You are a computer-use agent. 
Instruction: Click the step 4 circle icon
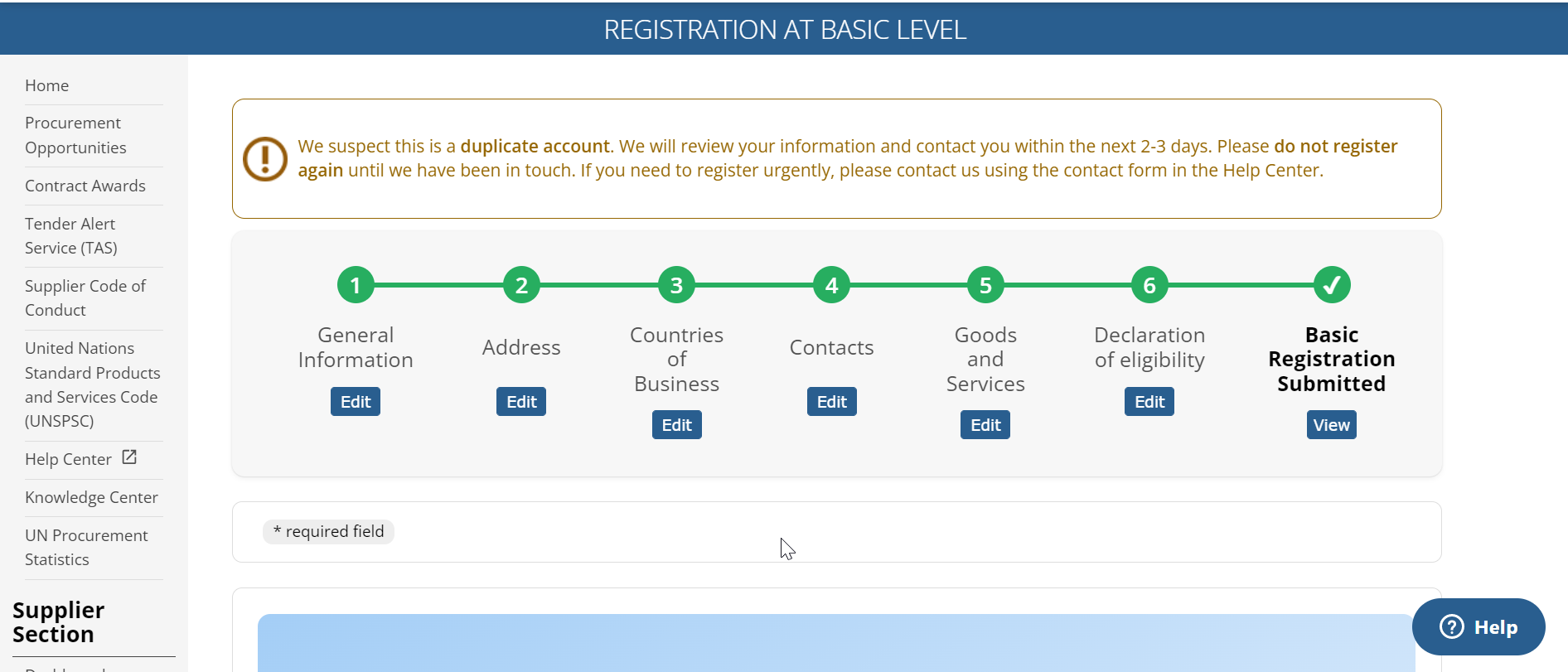pos(831,285)
